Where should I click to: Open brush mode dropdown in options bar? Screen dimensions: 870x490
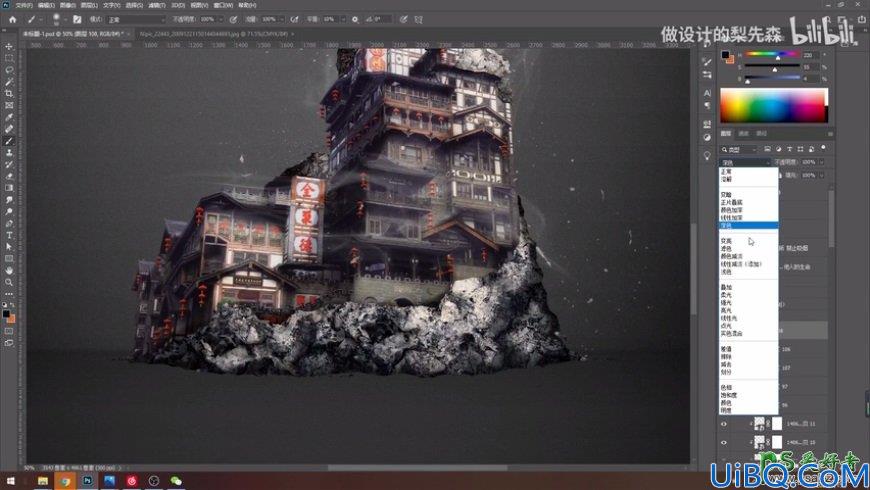tap(136, 19)
